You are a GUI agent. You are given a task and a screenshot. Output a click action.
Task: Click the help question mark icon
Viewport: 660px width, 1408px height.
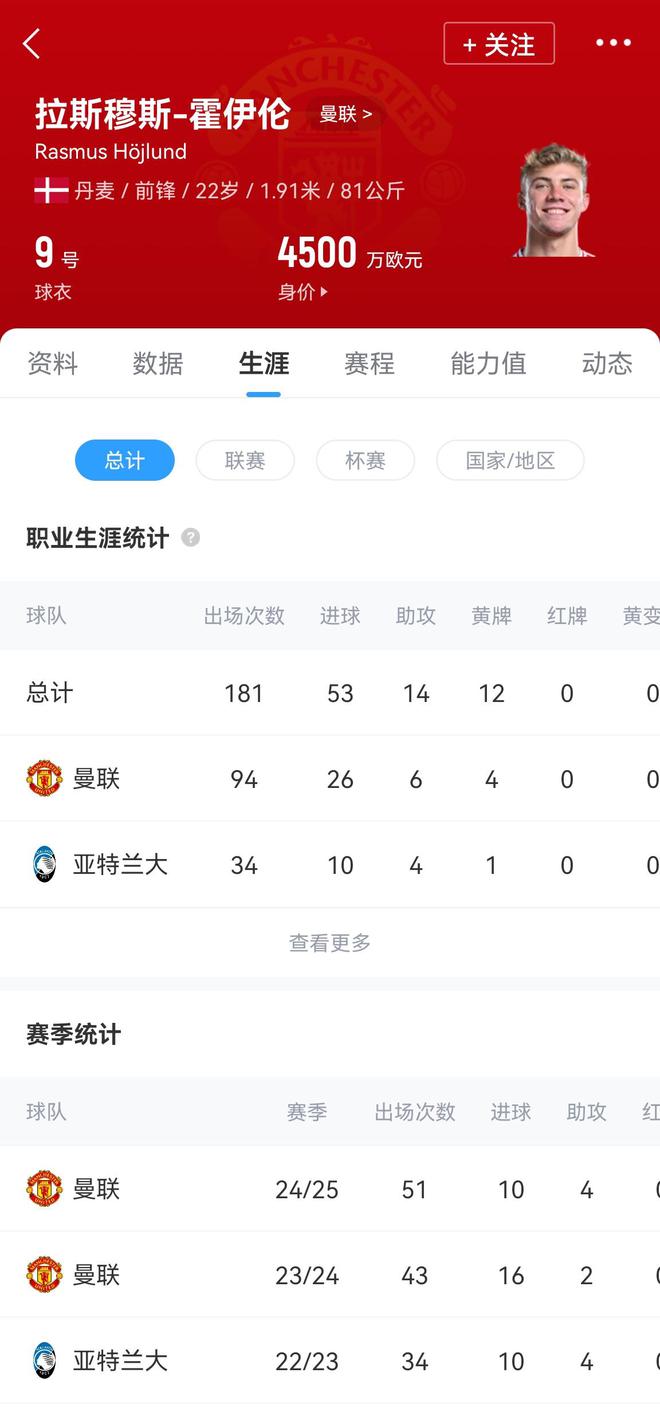pyautogui.click(x=190, y=538)
